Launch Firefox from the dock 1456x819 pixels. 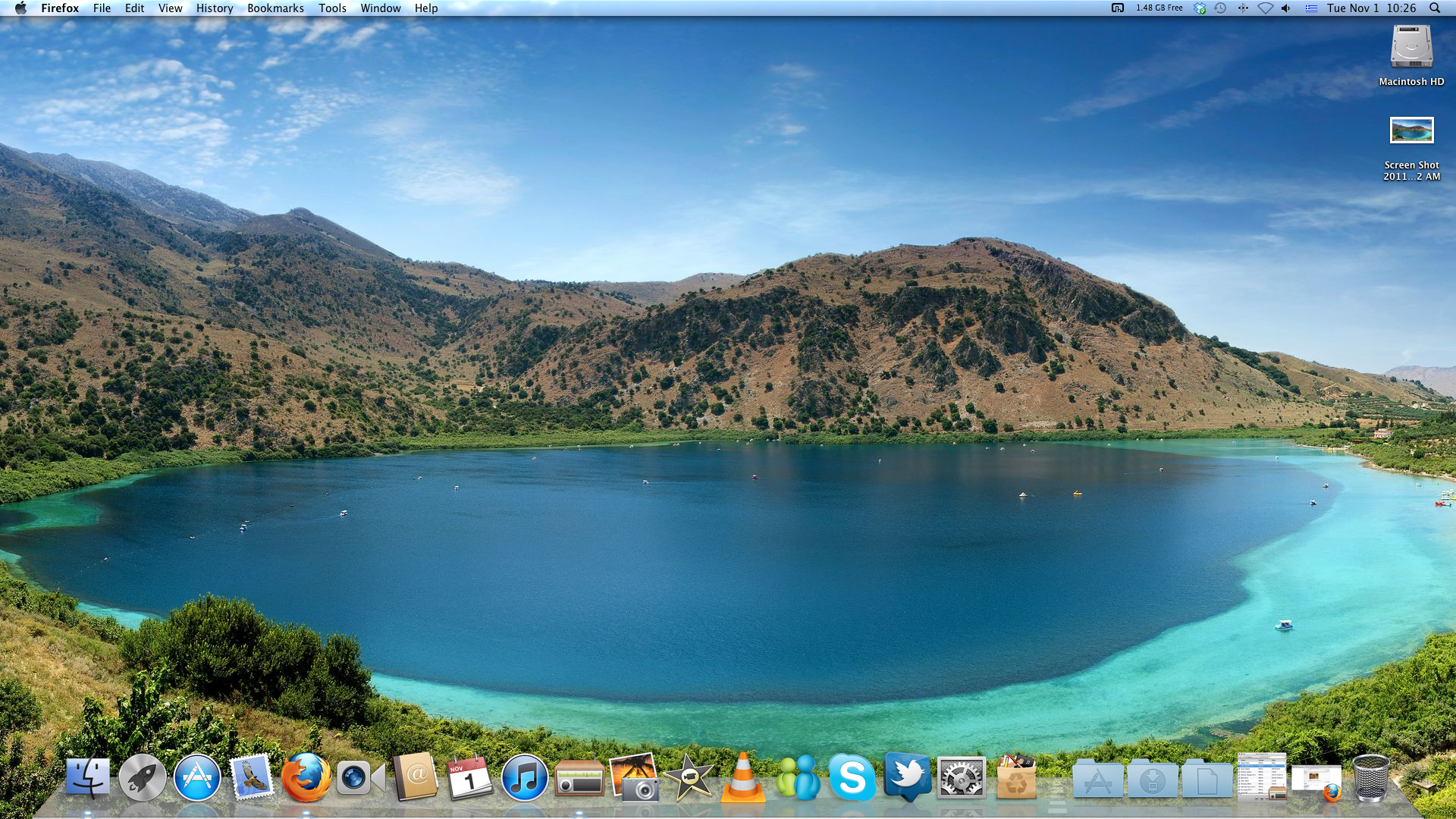(306, 778)
